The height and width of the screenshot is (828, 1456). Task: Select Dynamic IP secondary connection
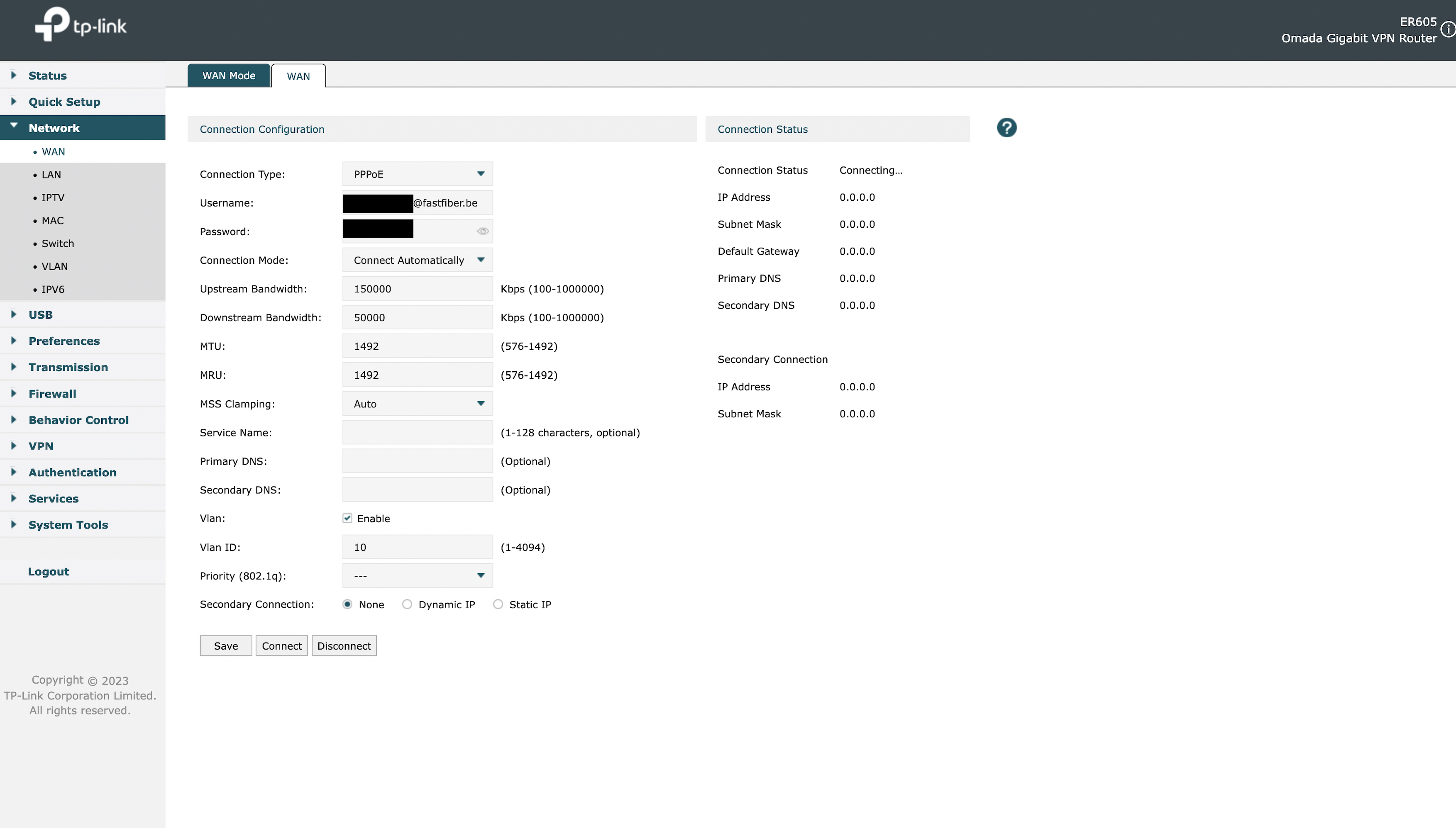point(407,604)
